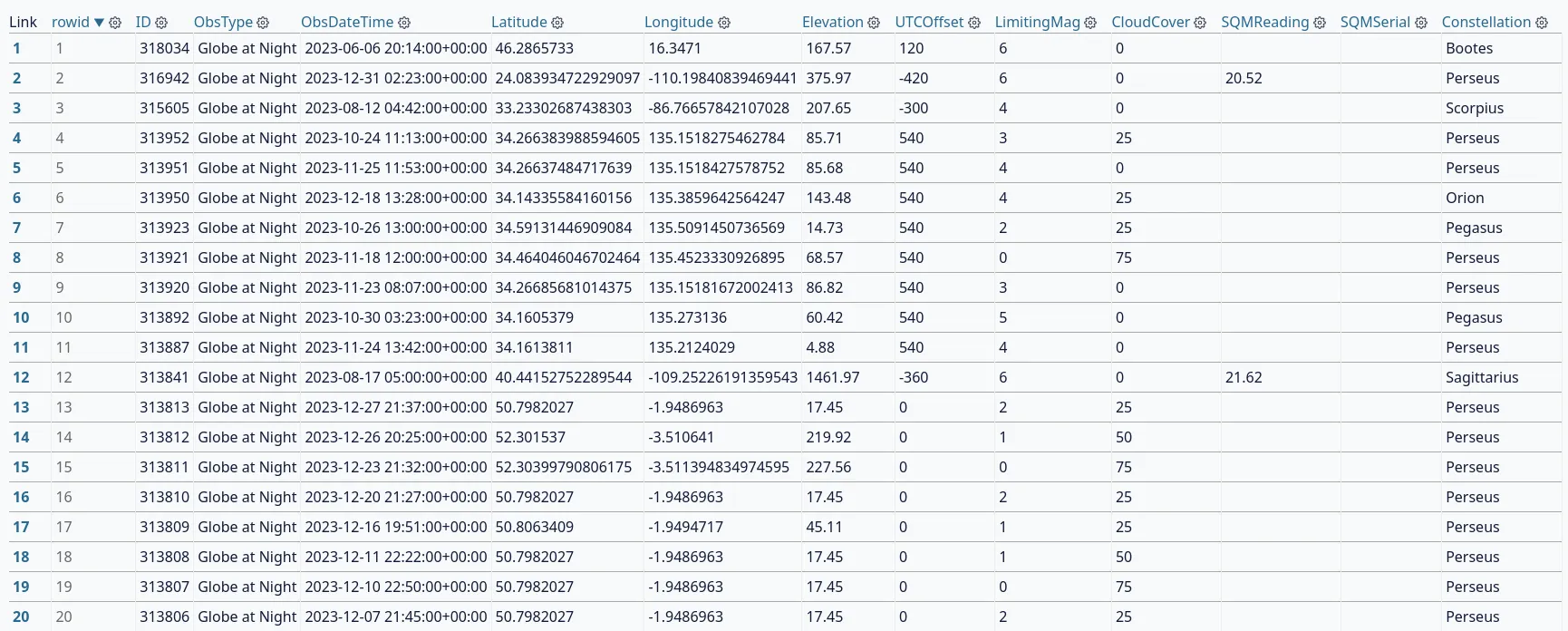
Task: Open row link 17
Action: pyautogui.click(x=21, y=527)
